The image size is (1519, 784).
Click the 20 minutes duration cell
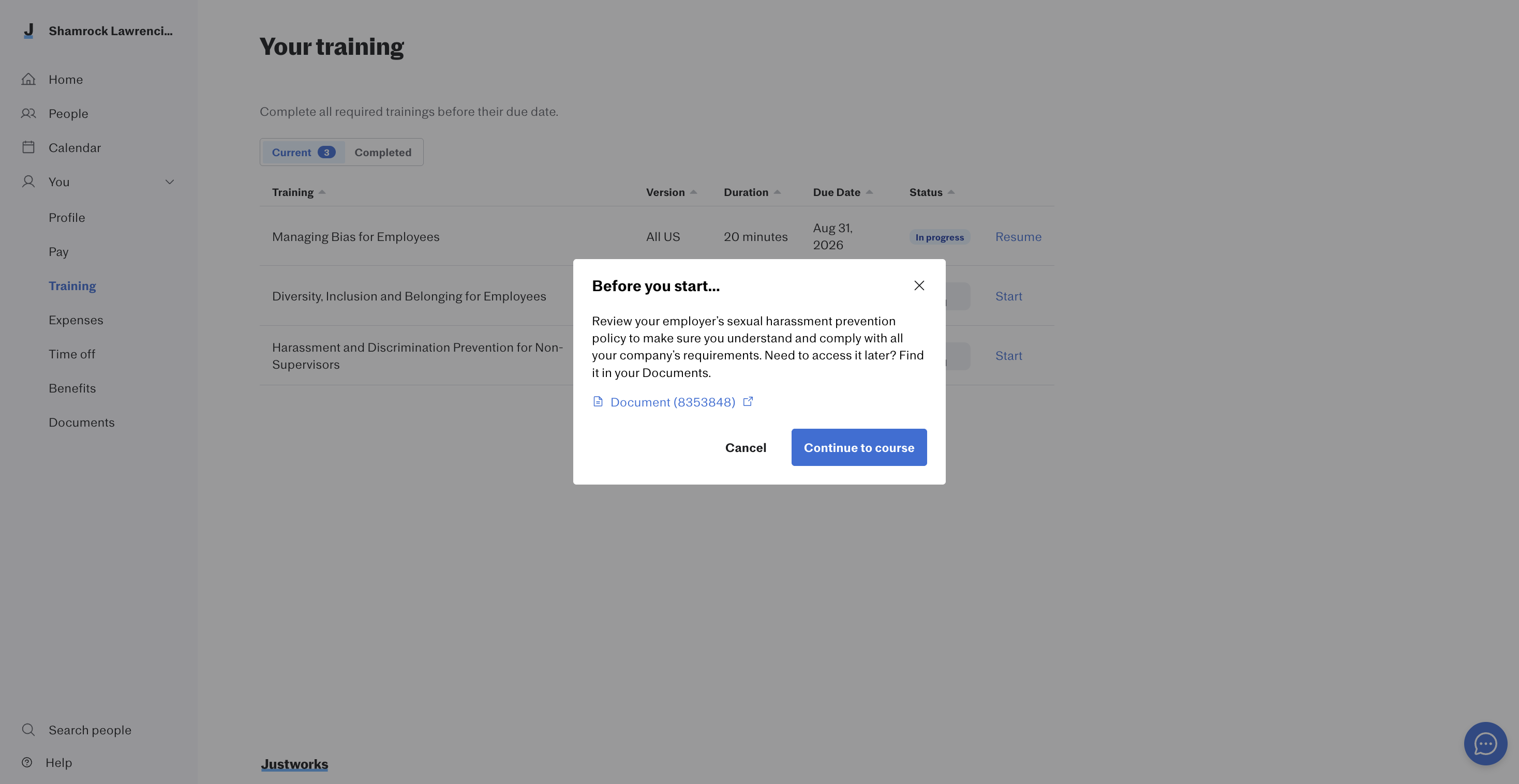[x=755, y=237]
